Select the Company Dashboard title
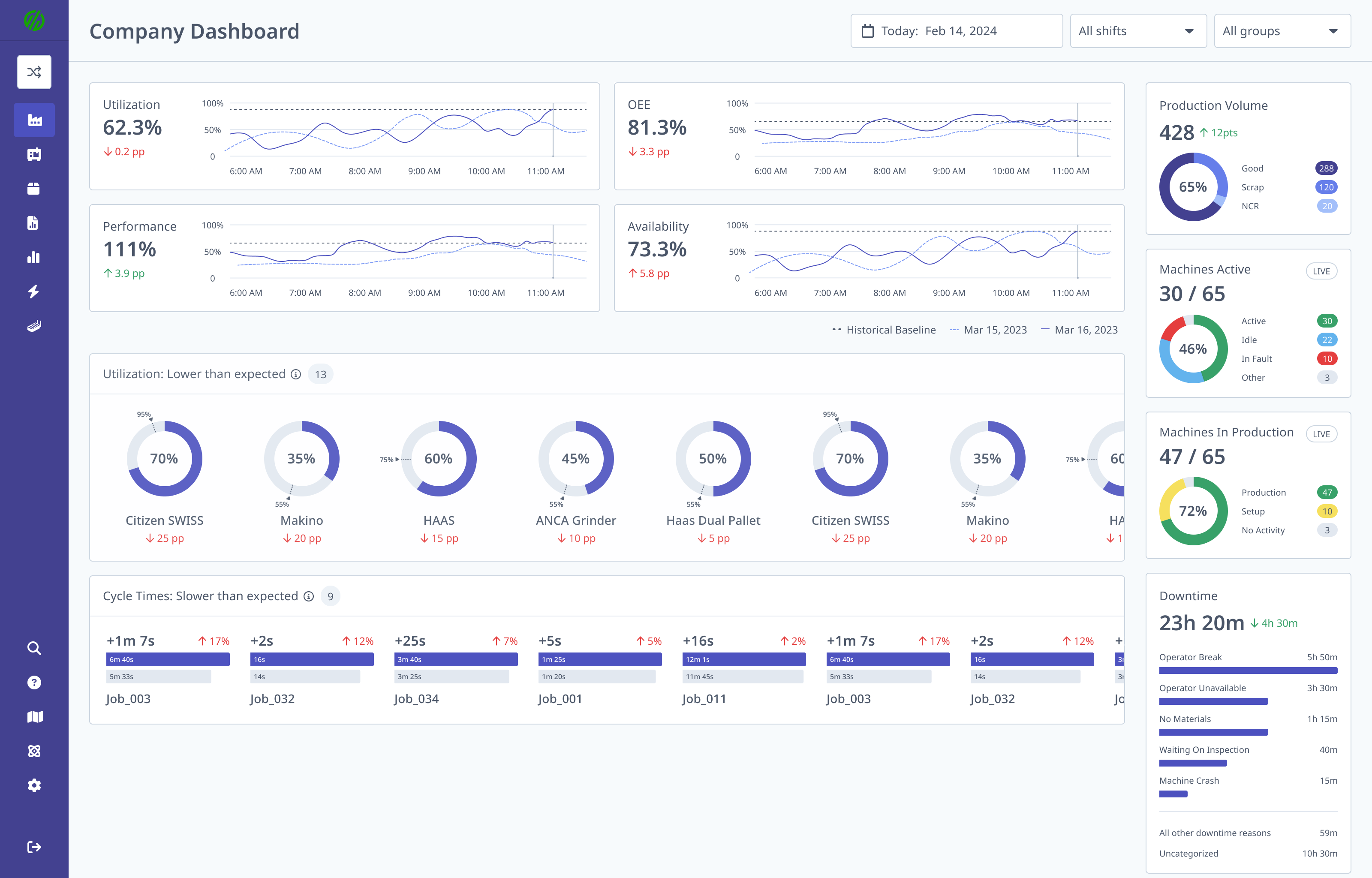 pos(194,31)
